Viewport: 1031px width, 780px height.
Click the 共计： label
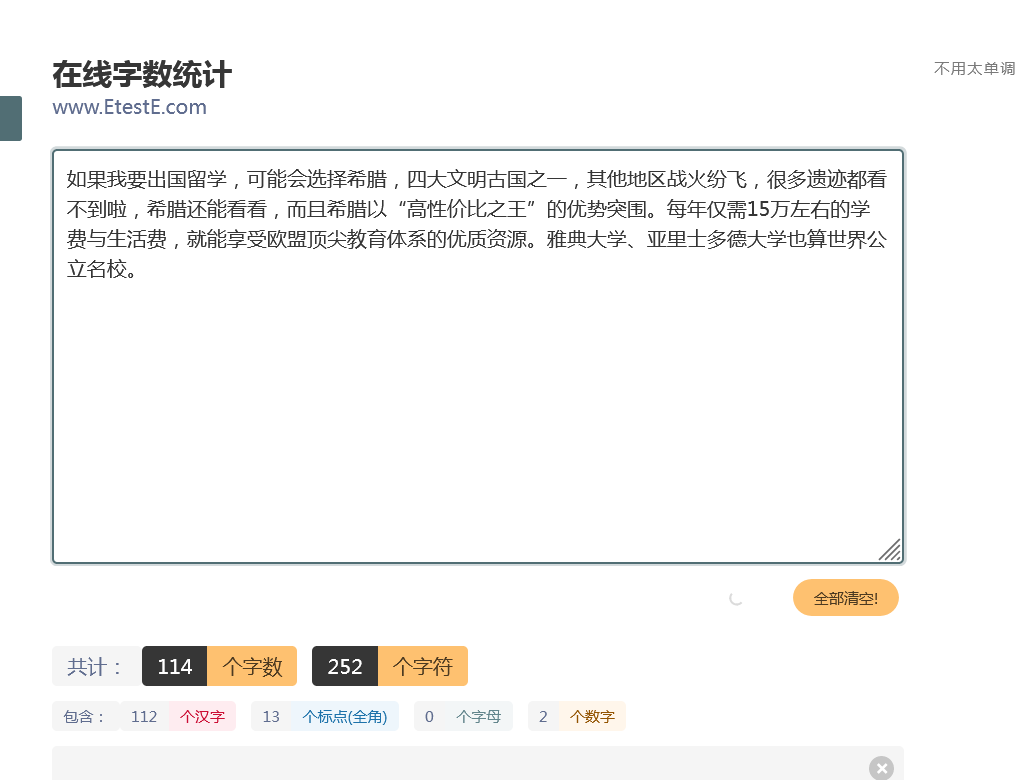tap(96, 666)
